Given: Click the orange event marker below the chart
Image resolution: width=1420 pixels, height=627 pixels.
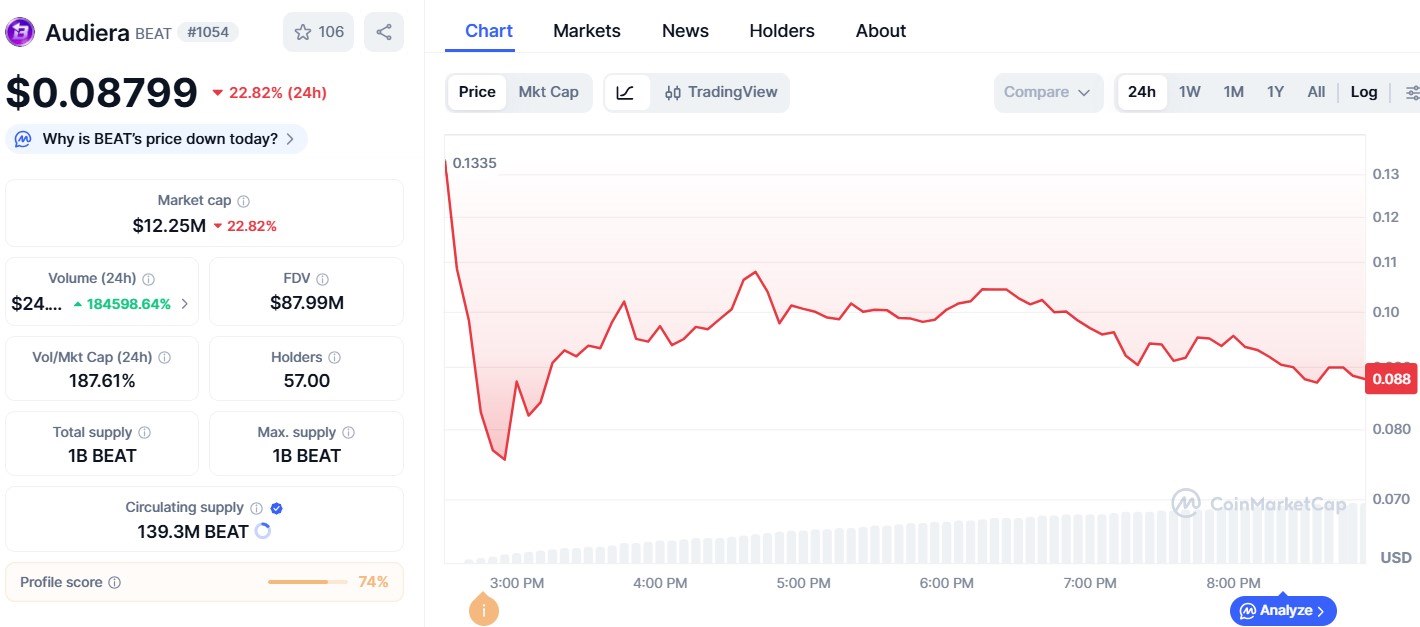Looking at the screenshot, I should point(483,609).
